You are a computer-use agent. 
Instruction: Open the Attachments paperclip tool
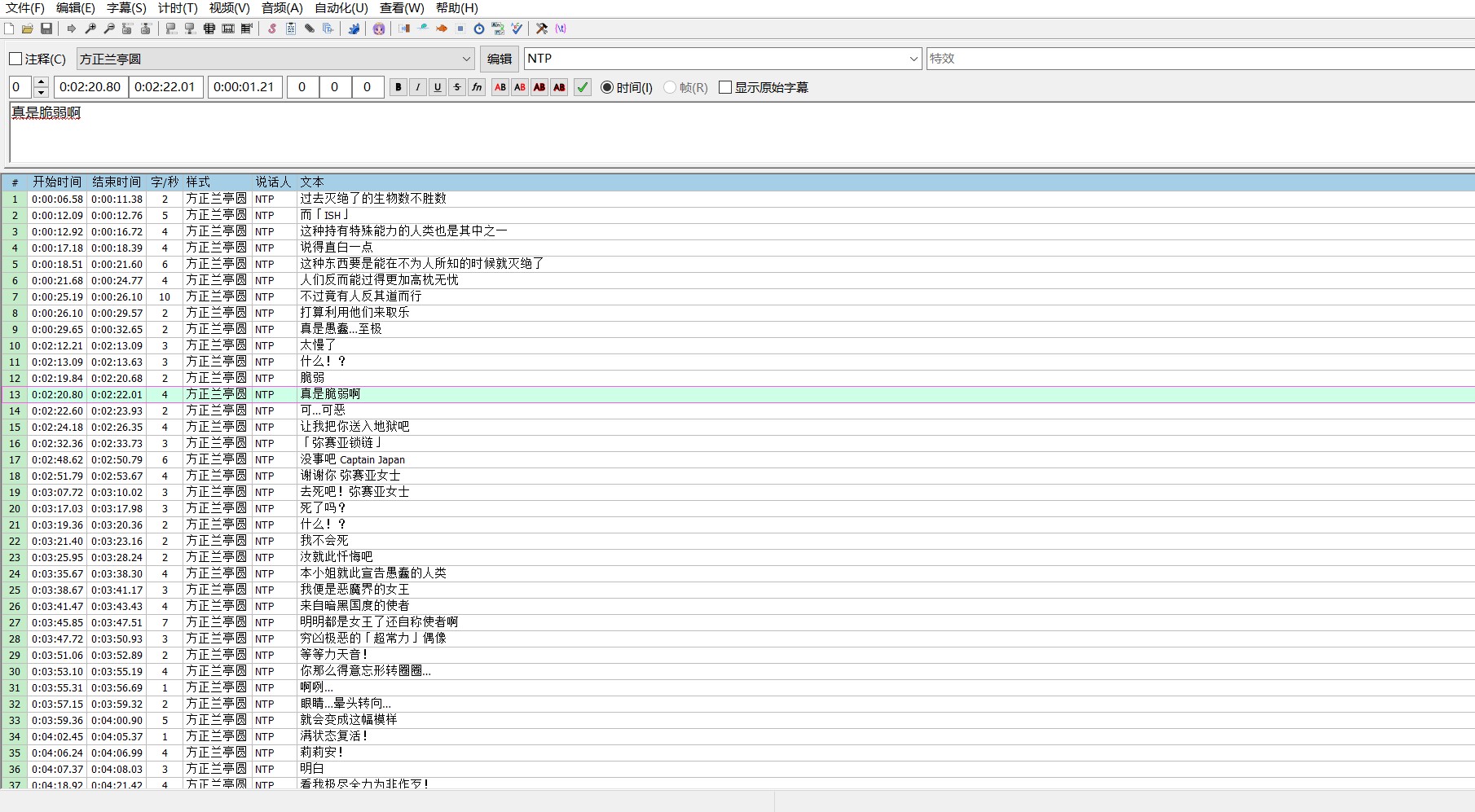tap(310, 29)
